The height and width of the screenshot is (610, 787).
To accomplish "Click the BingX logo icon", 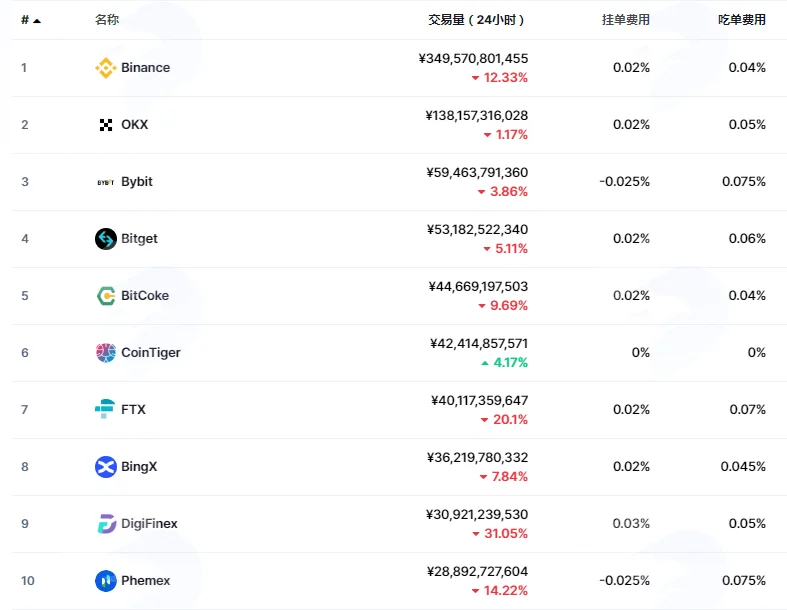I will pyautogui.click(x=105, y=467).
